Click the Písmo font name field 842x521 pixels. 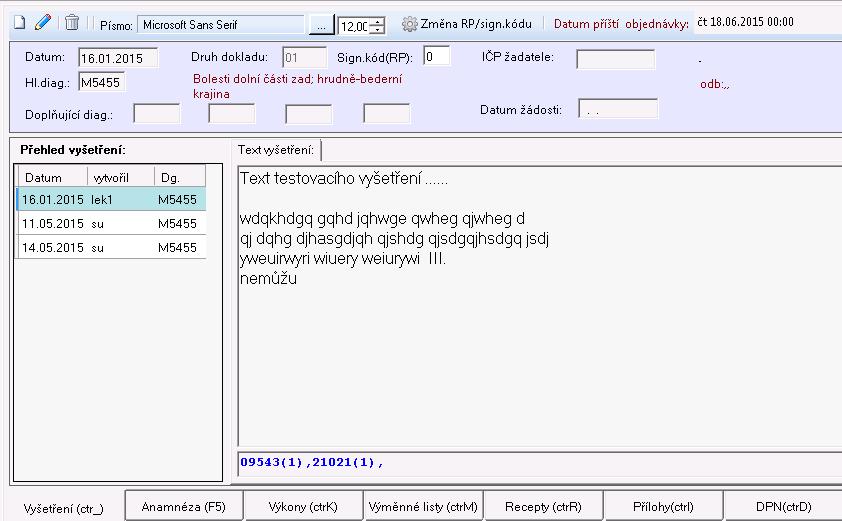click(x=221, y=25)
